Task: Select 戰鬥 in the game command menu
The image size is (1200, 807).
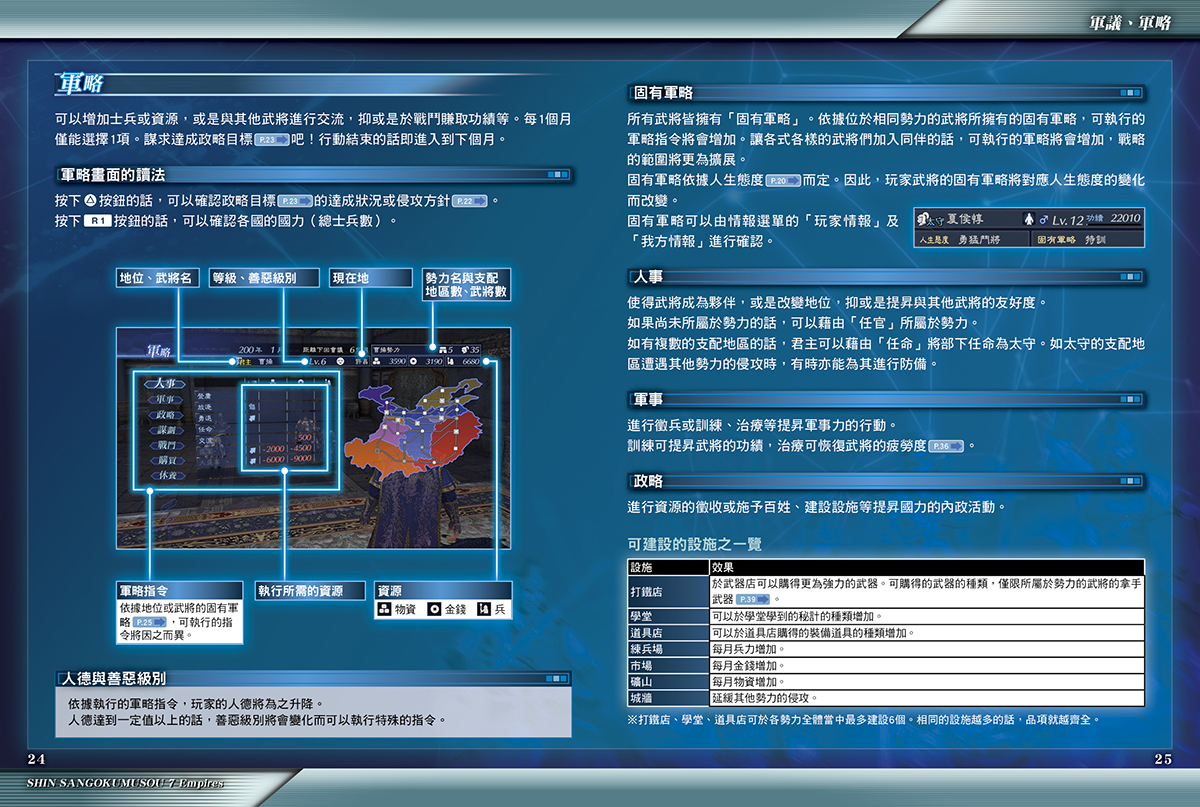Action: coord(167,445)
